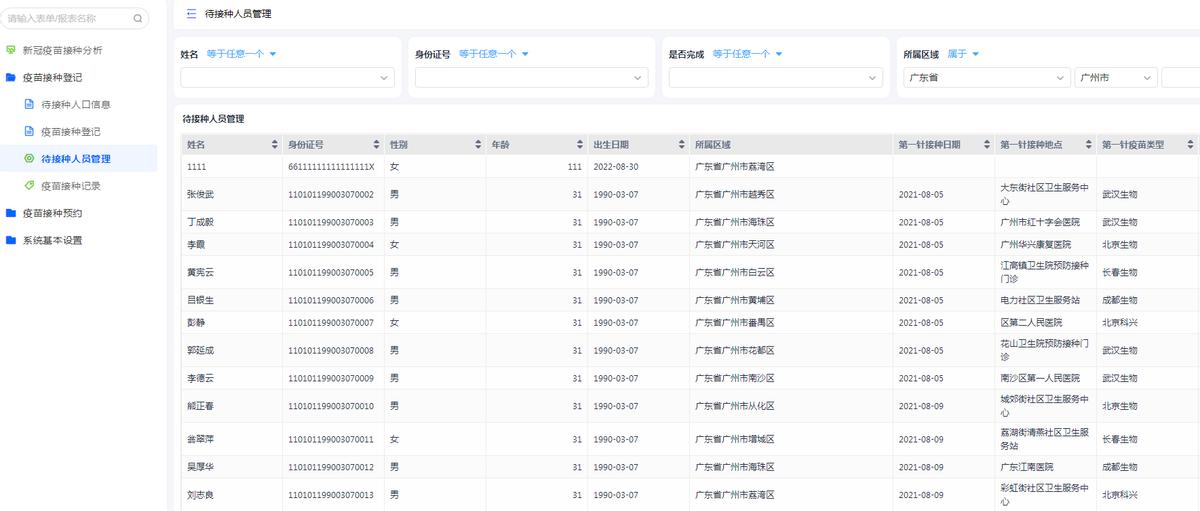Sort the table by 年龄 column
Viewport: 1200px width, 511px height.
[580, 145]
